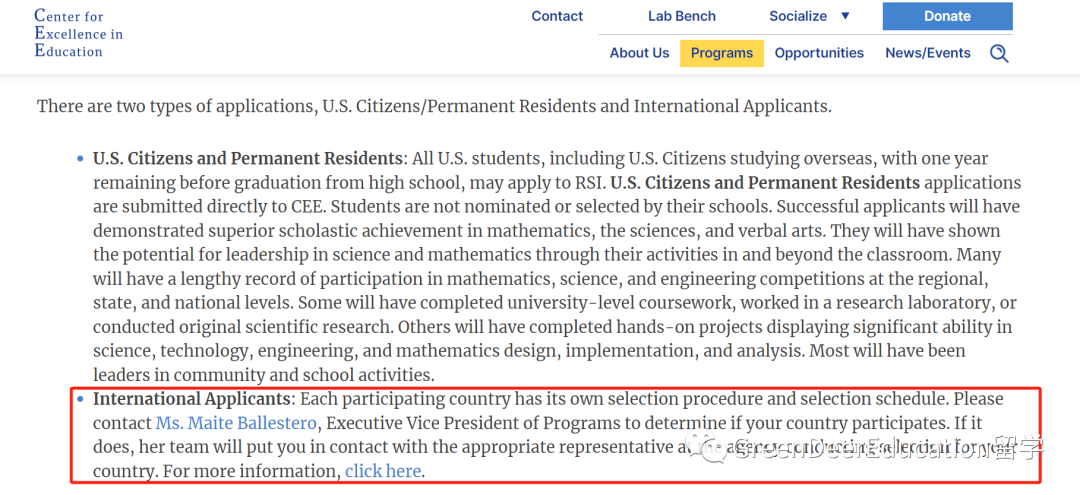The image size is (1080, 495).
Task: Open the About Us tab
Action: (639, 53)
